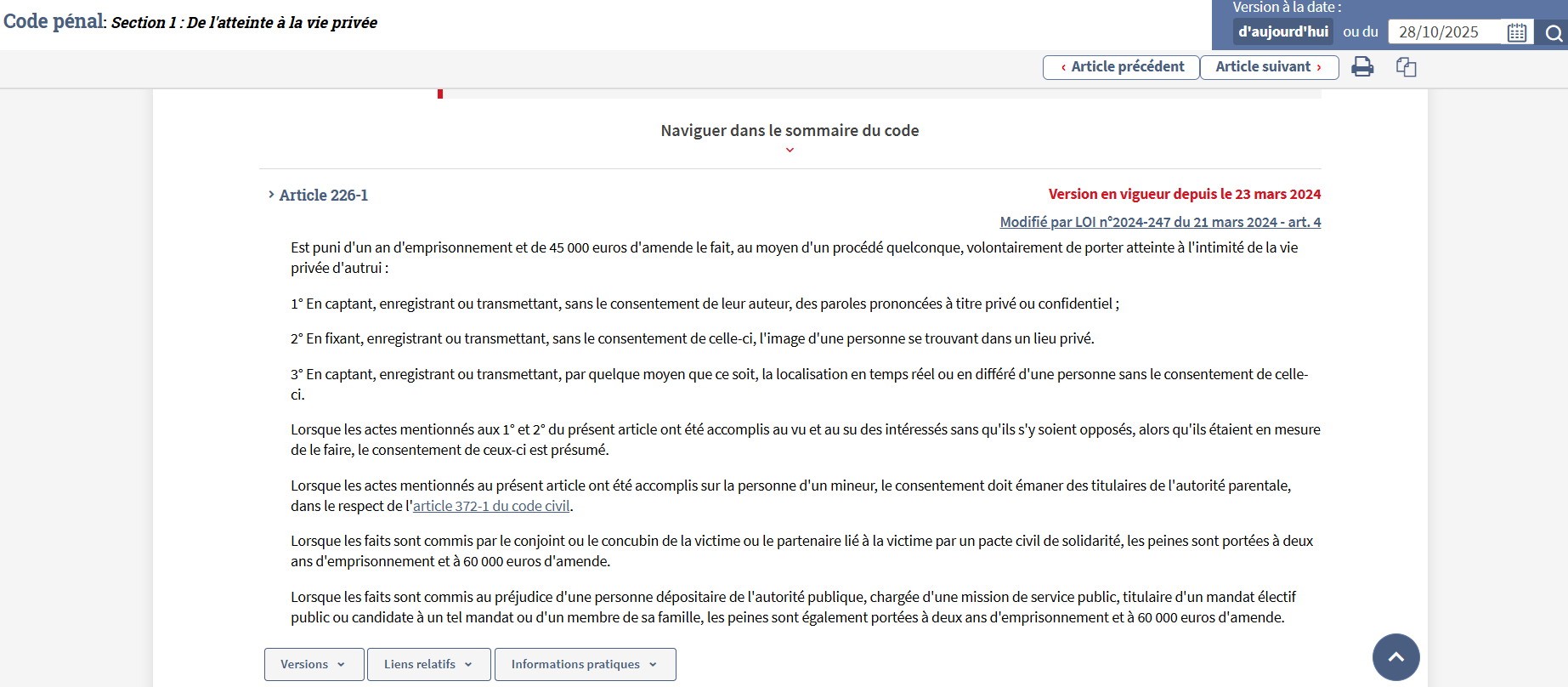Go to Article suivant
Image resolution: width=1568 pixels, height=687 pixels.
(x=1269, y=67)
